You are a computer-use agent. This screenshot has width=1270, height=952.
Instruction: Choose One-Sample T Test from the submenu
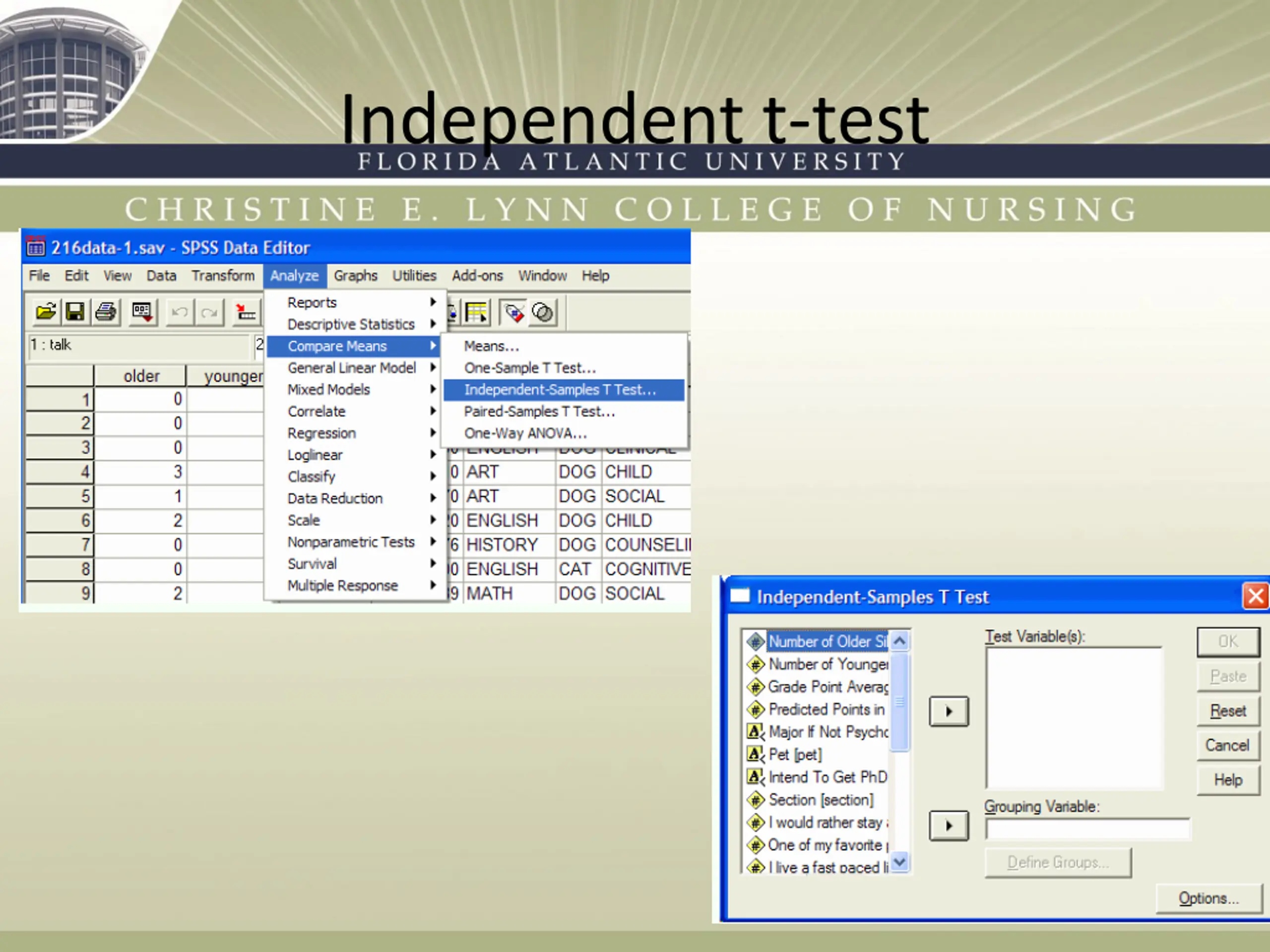click(x=564, y=368)
